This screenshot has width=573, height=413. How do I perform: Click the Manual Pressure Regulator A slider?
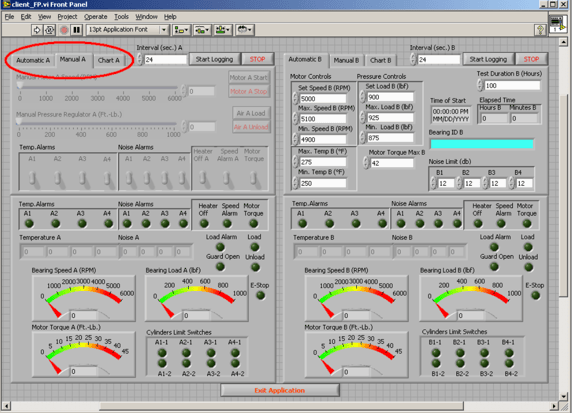tap(97, 124)
